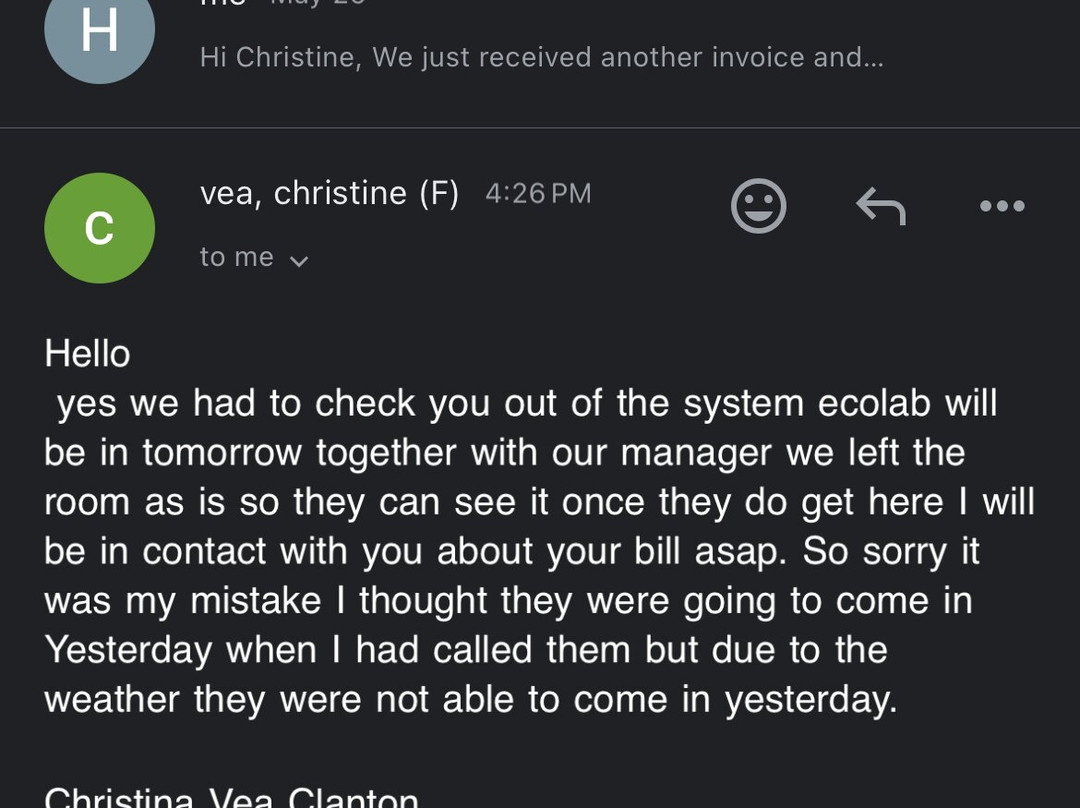Select sender name "vea, christine (F)"
The height and width of the screenshot is (808, 1080).
pos(329,193)
